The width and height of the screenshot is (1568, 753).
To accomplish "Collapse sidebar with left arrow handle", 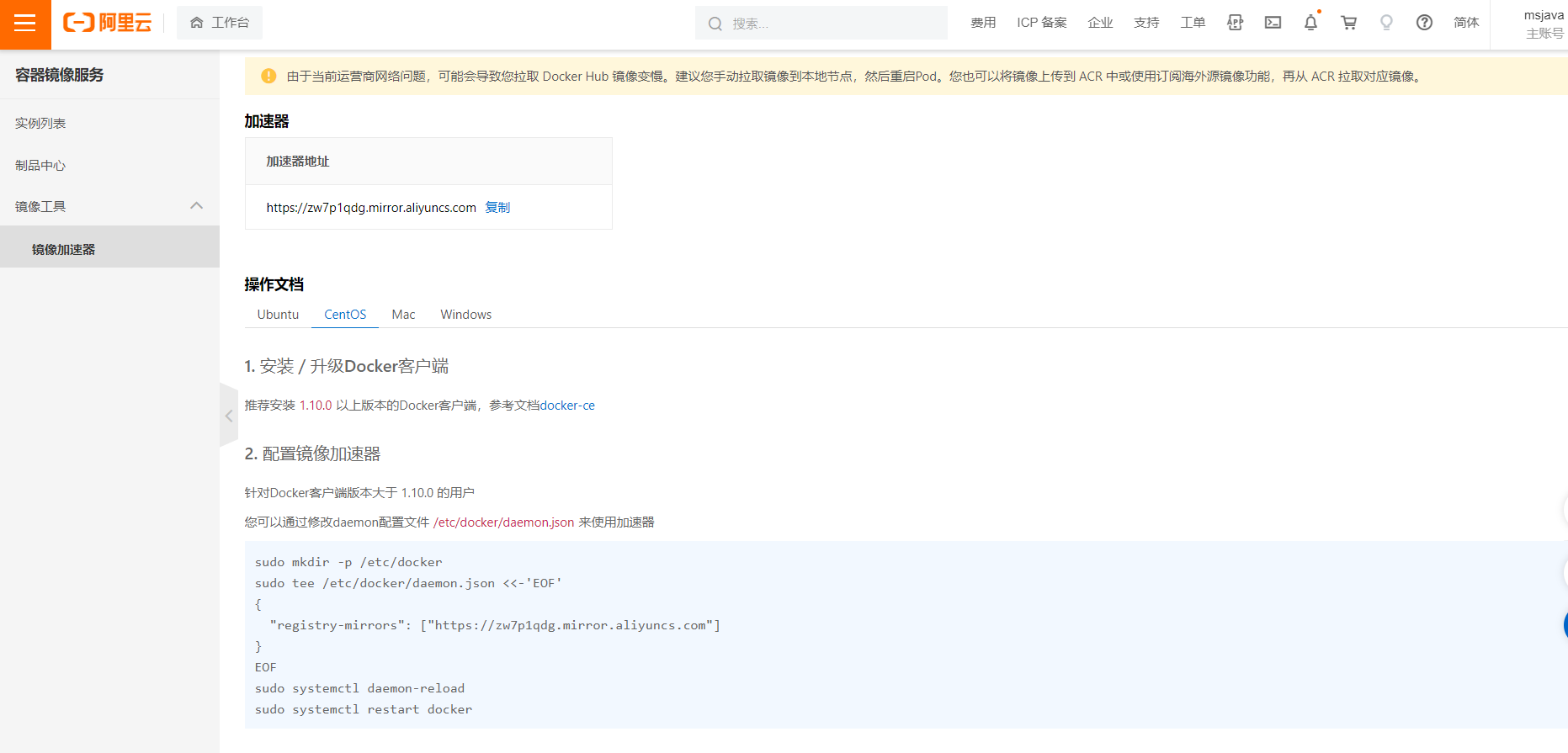I will pyautogui.click(x=229, y=416).
